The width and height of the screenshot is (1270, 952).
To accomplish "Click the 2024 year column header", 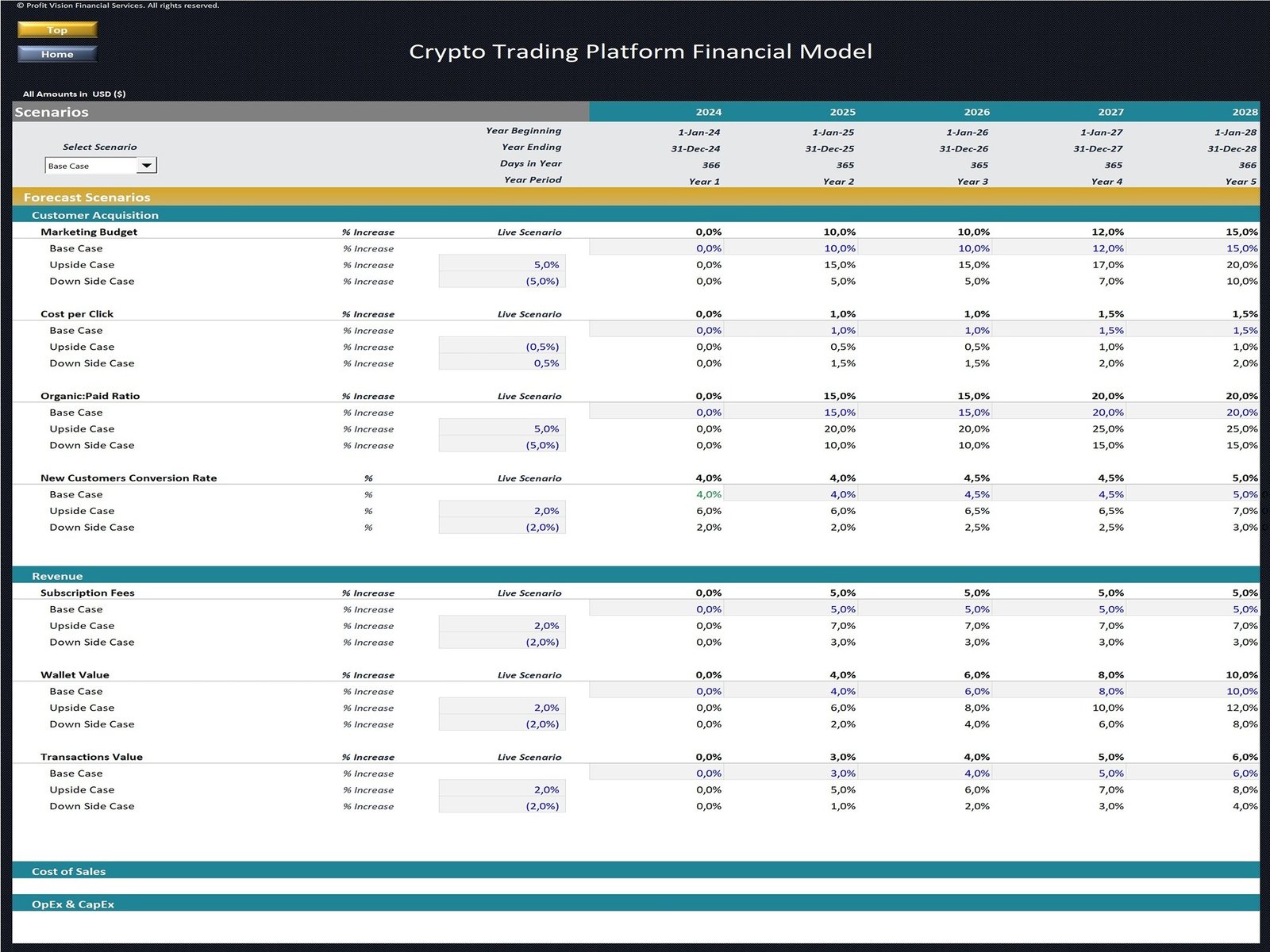I will [x=708, y=112].
